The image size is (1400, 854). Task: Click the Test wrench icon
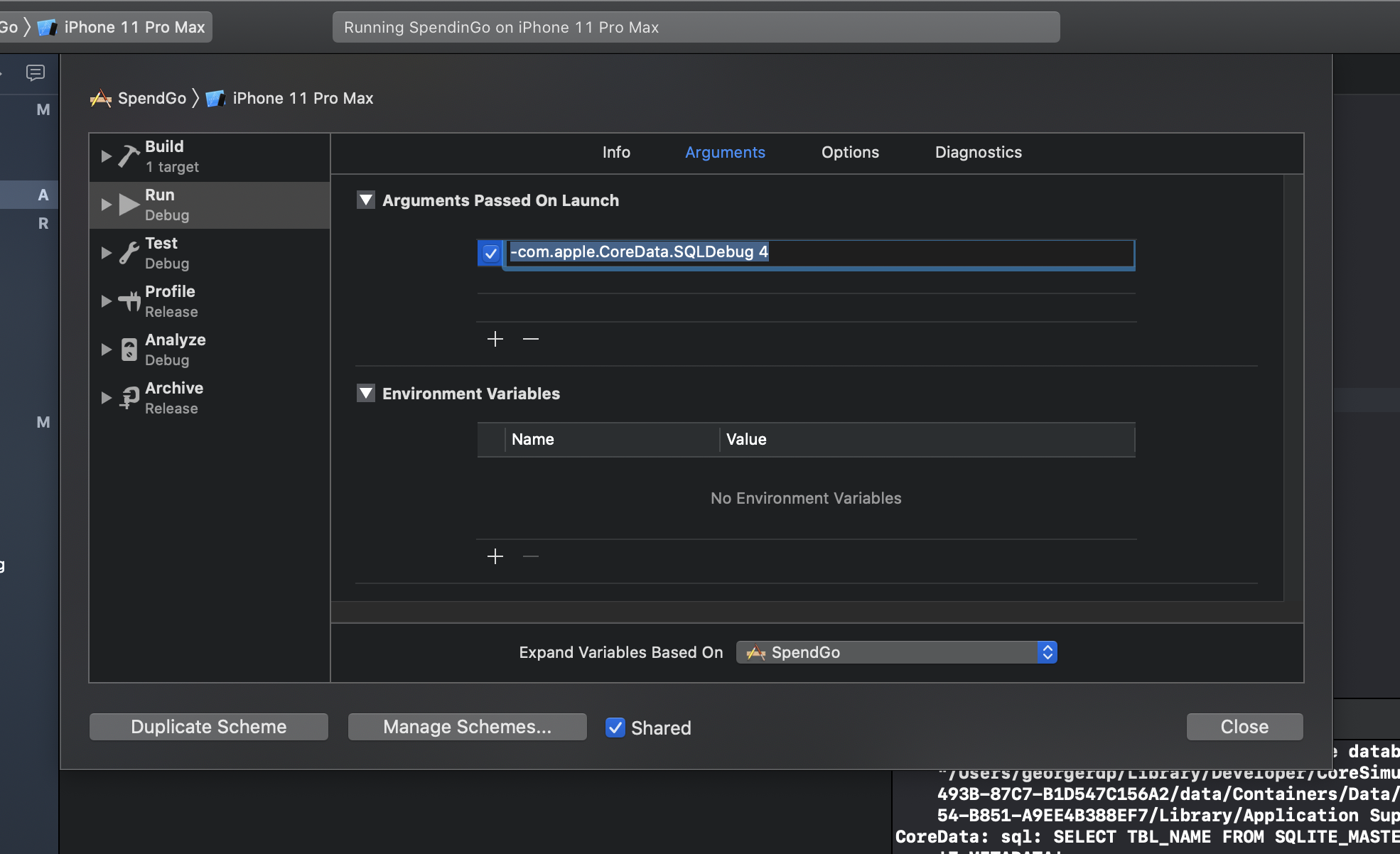[129, 253]
